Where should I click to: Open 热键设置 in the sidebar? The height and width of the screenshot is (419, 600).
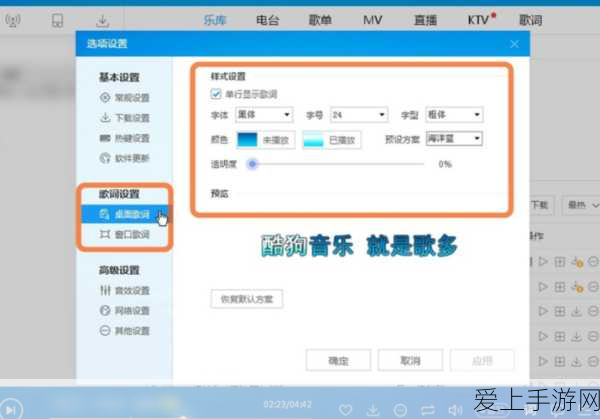pos(124,138)
